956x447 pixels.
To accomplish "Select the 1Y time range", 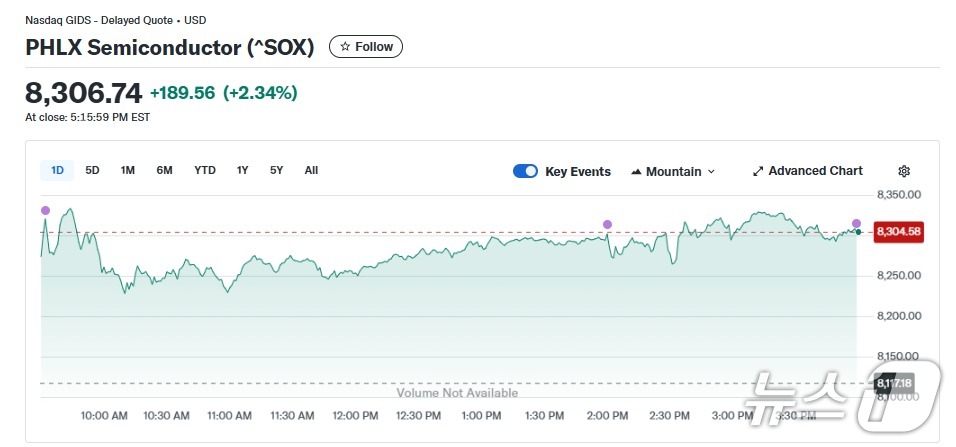I will (242, 170).
